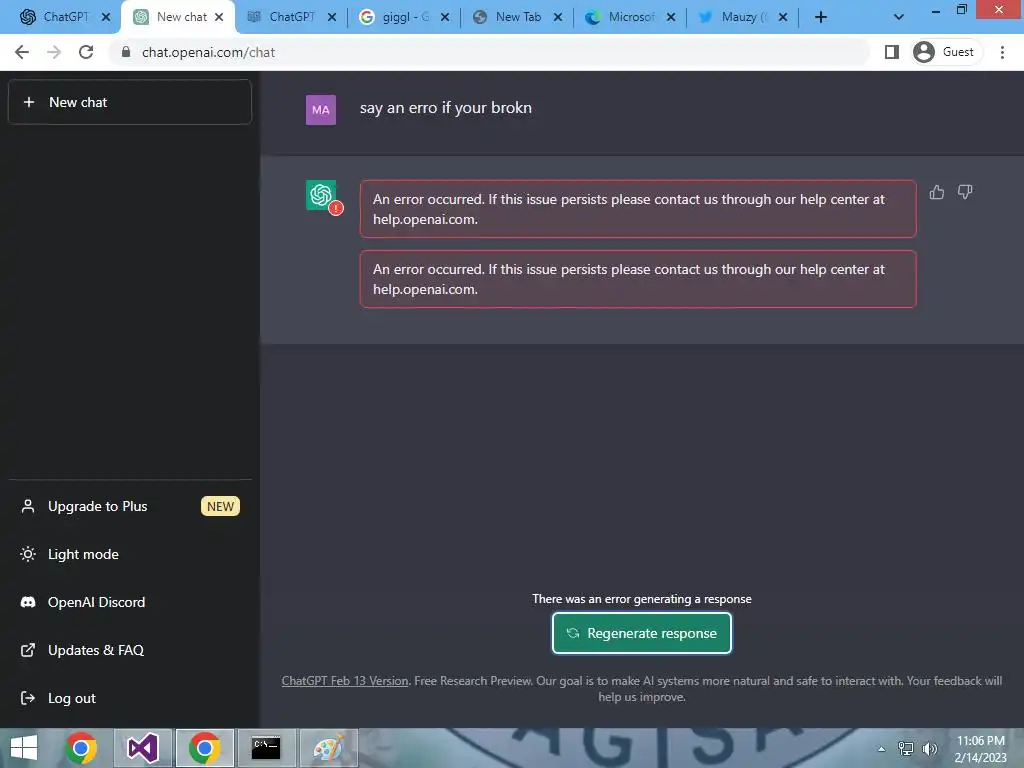Click the network tray icon
This screenshot has width=1024, height=768.
coord(905,748)
